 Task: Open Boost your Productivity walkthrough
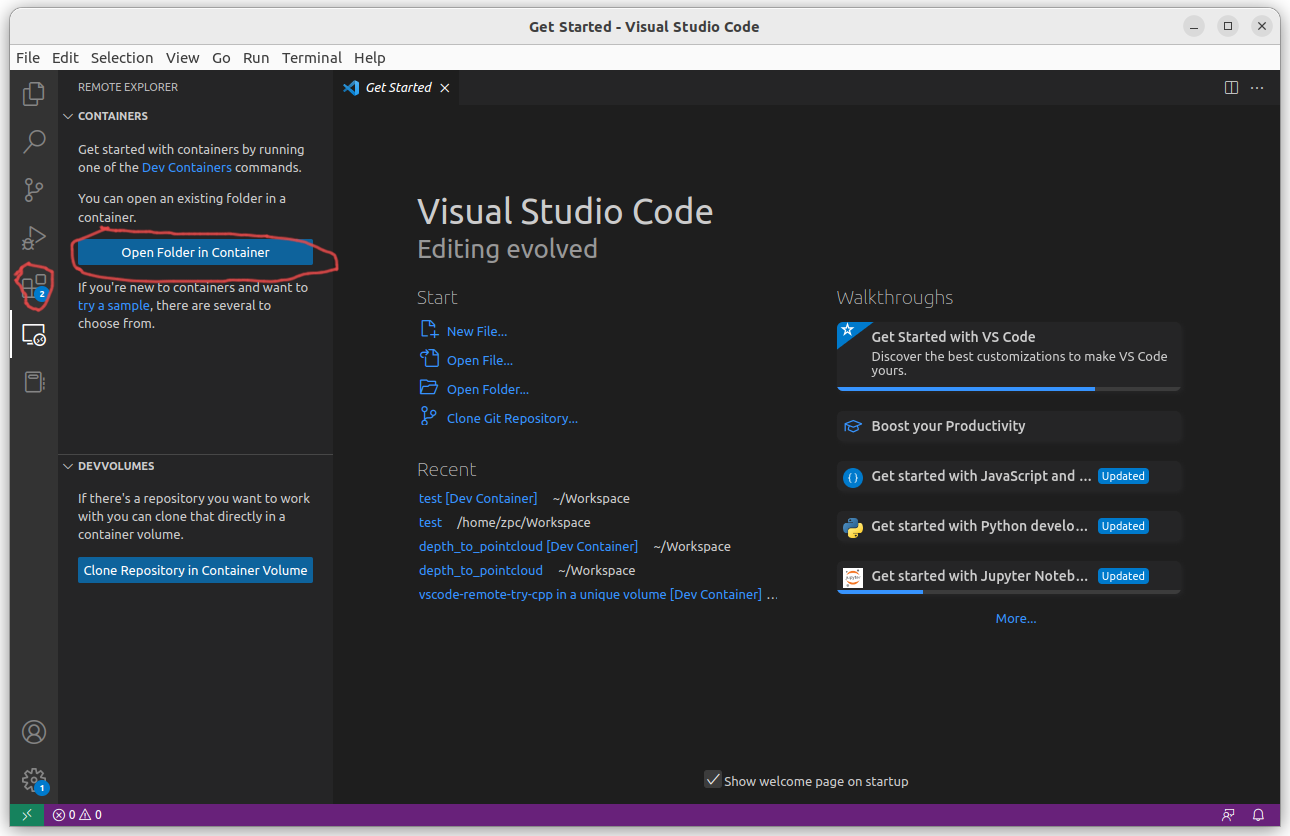tap(1009, 426)
